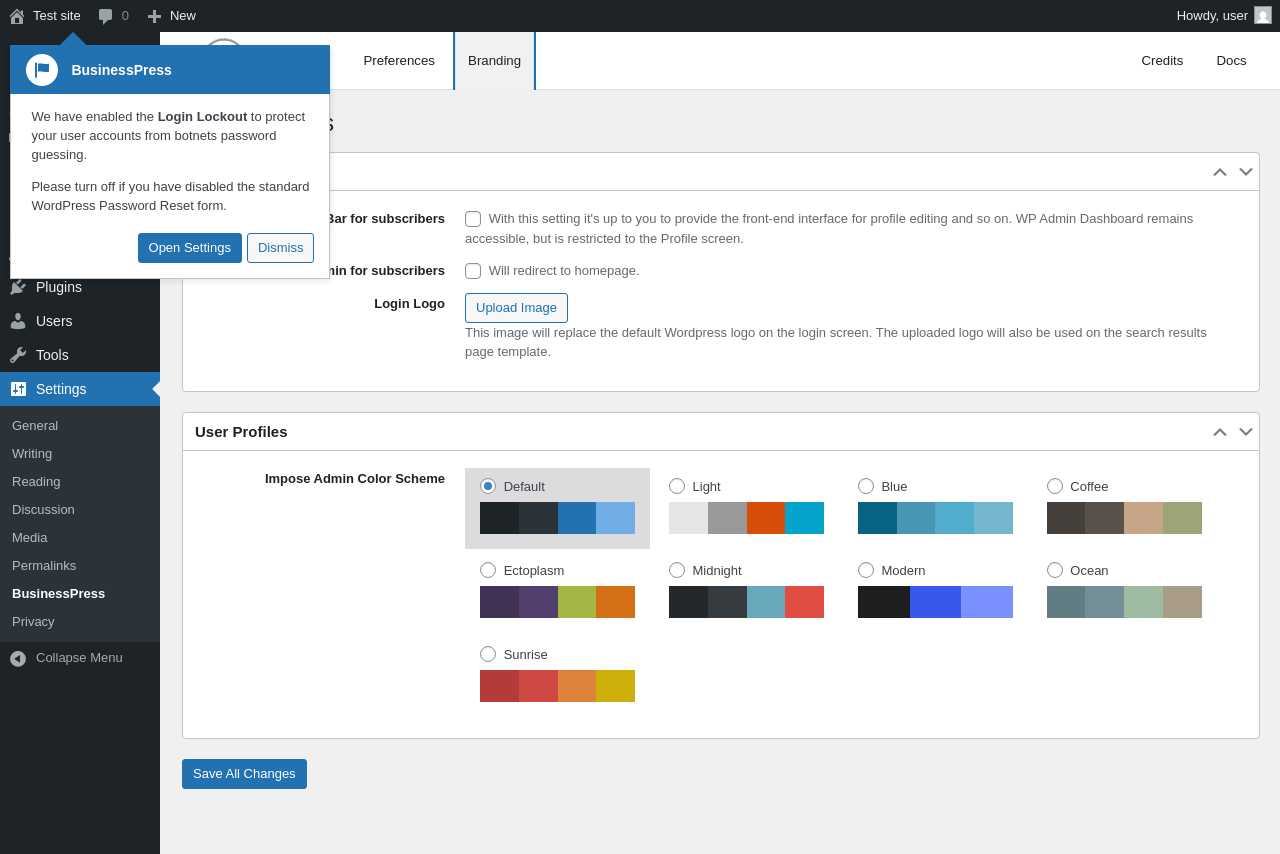Image resolution: width=1280 pixels, height=854 pixels.
Task: Enable the Admin Bar for subscribers checkbox
Action: click(x=473, y=219)
